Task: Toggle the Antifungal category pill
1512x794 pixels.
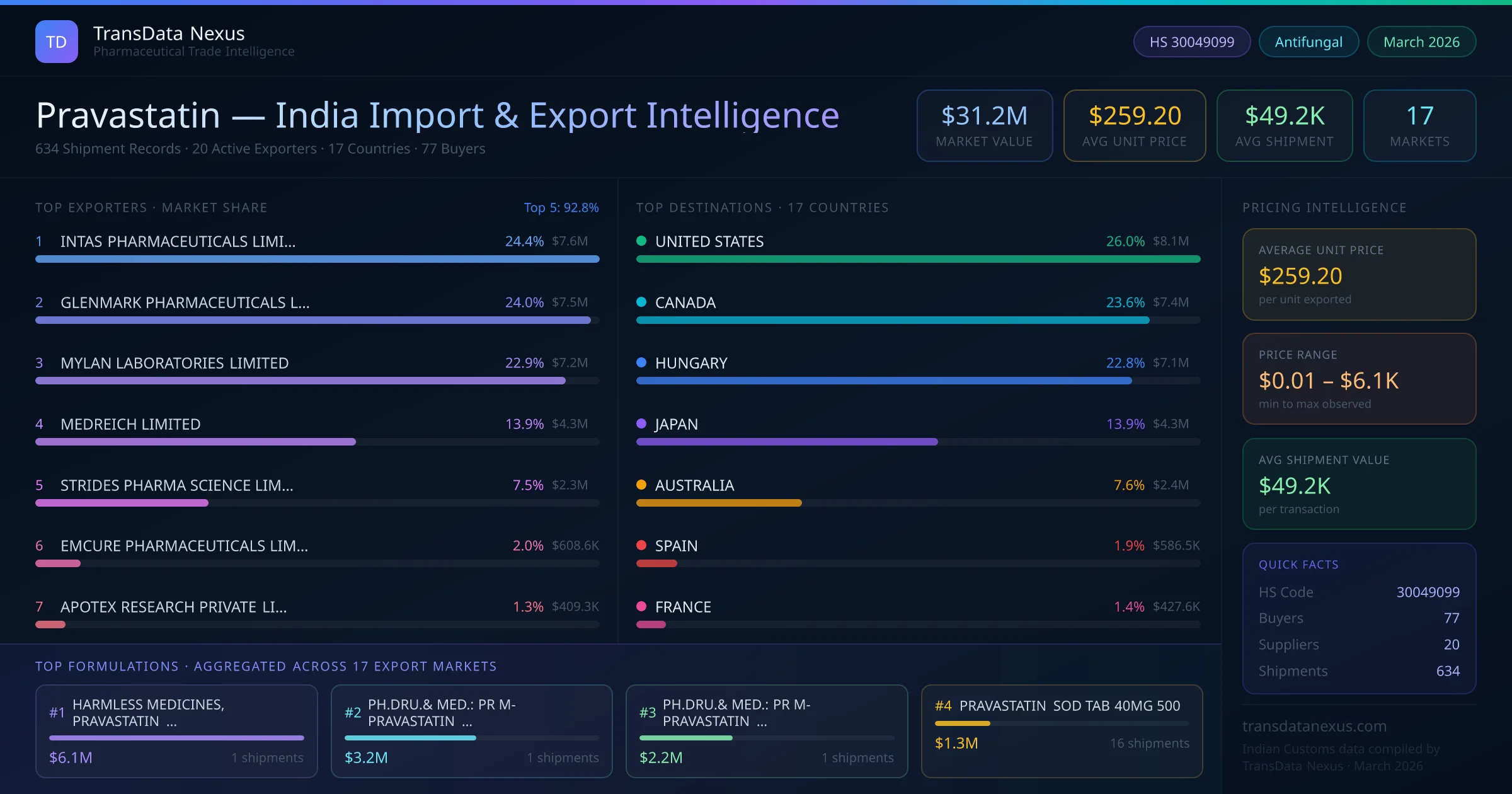Action: pyautogui.click(x=1308, y=41)
